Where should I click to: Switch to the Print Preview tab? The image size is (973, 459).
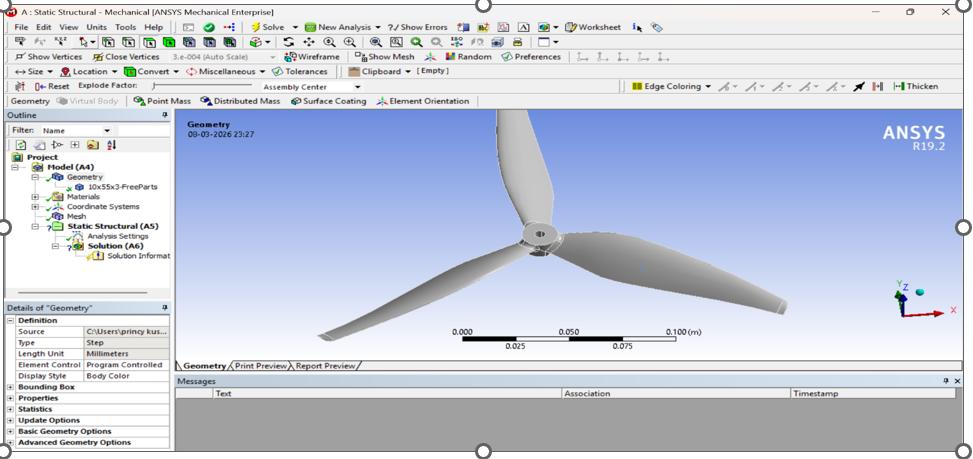261,366
